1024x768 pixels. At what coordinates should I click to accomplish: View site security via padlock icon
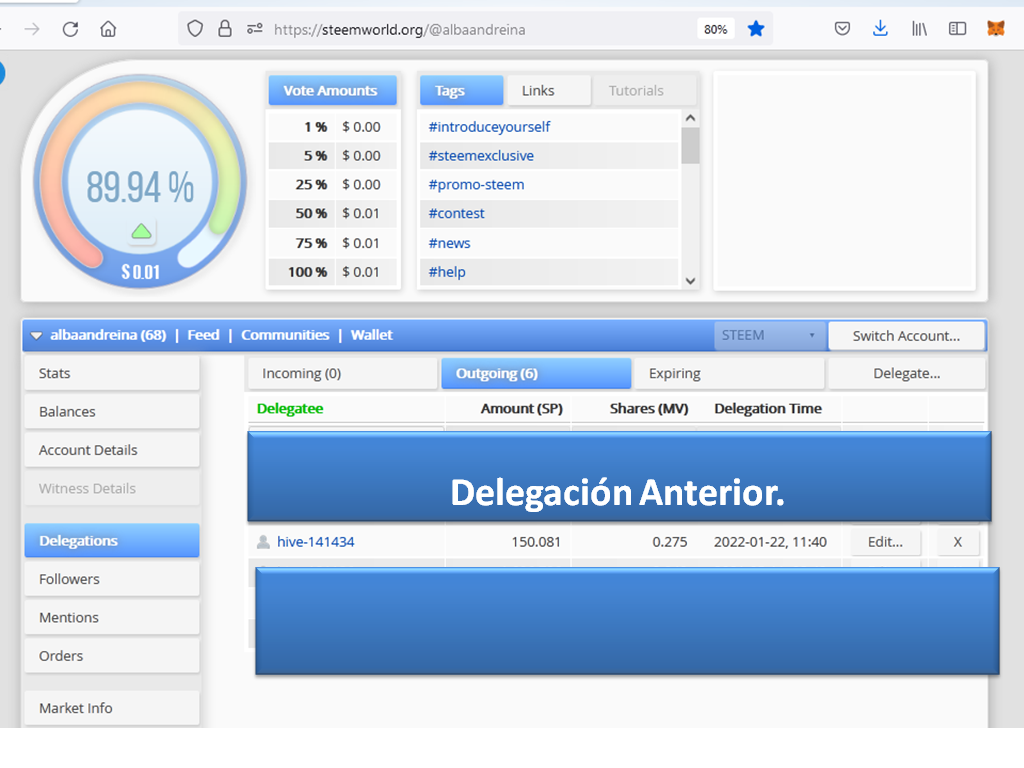pos(225,29)
